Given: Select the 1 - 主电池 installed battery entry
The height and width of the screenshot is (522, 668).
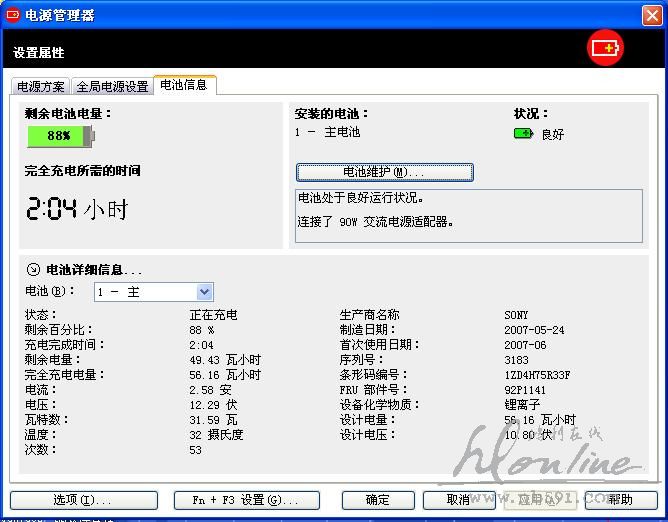Looking at the screenshot, I should point(327,133).
